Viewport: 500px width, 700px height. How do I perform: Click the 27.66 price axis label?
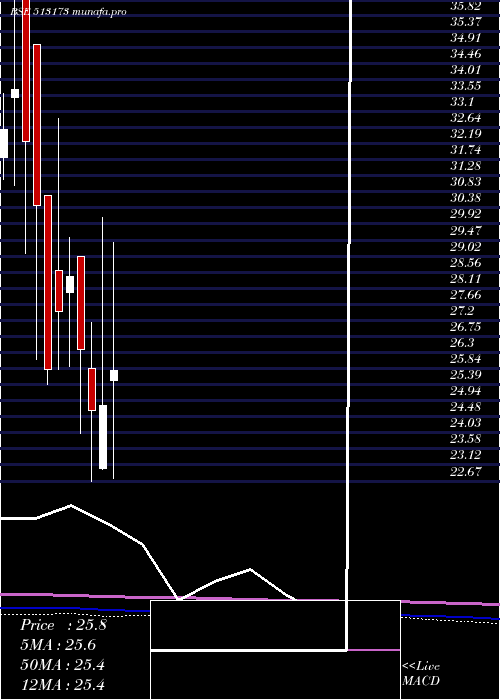(466, 295)
